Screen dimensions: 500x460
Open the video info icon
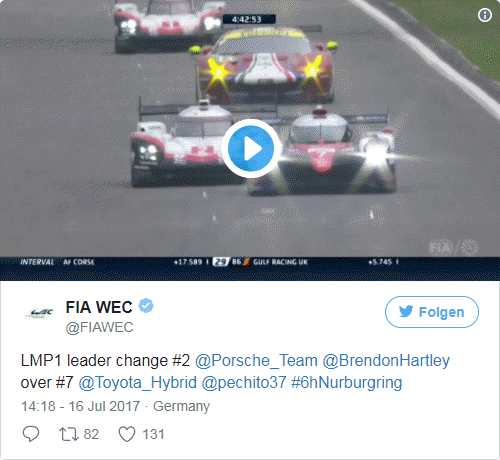click(485, 15)
